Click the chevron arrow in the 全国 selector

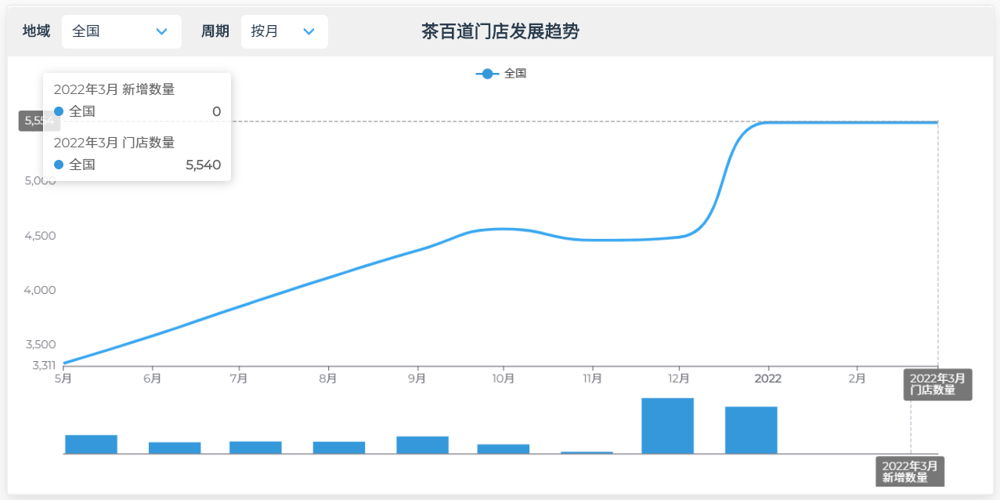pos(162,32)
